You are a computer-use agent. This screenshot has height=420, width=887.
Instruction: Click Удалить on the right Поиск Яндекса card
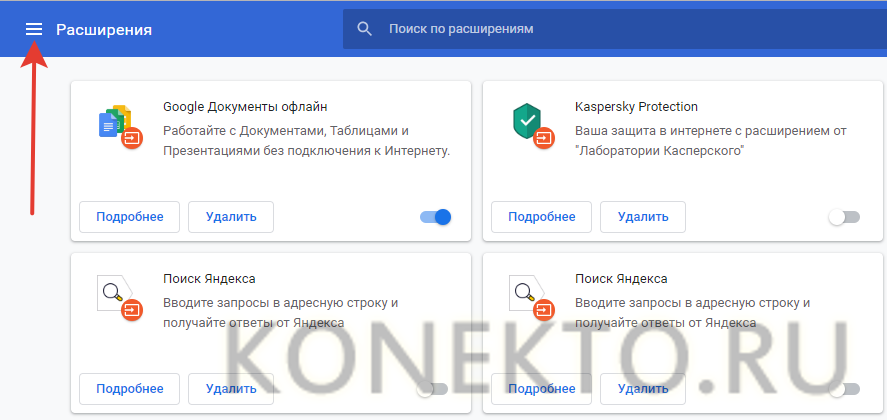click(643, 388)
